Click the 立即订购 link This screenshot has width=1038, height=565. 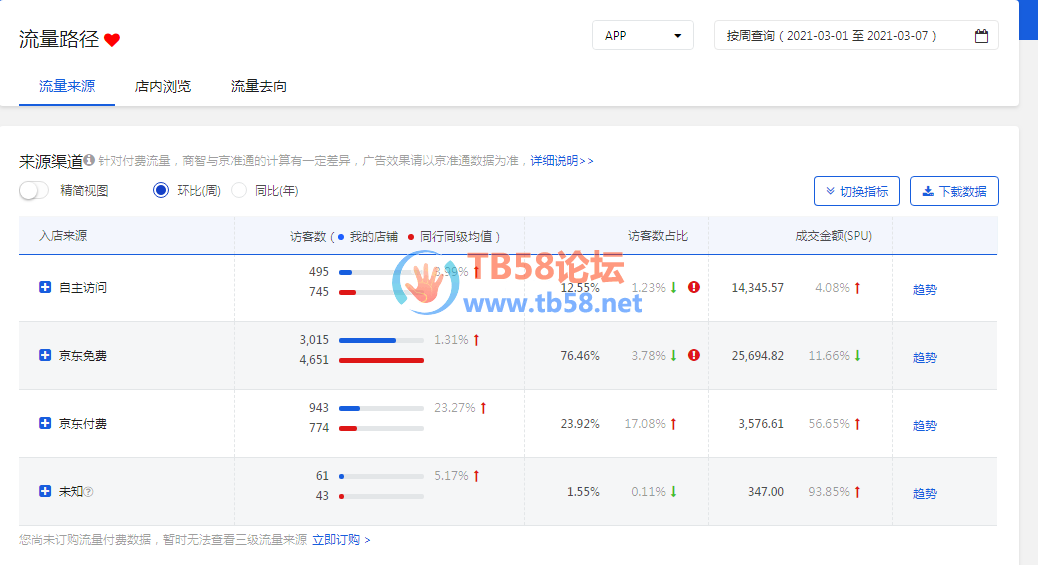click(341, 540)
